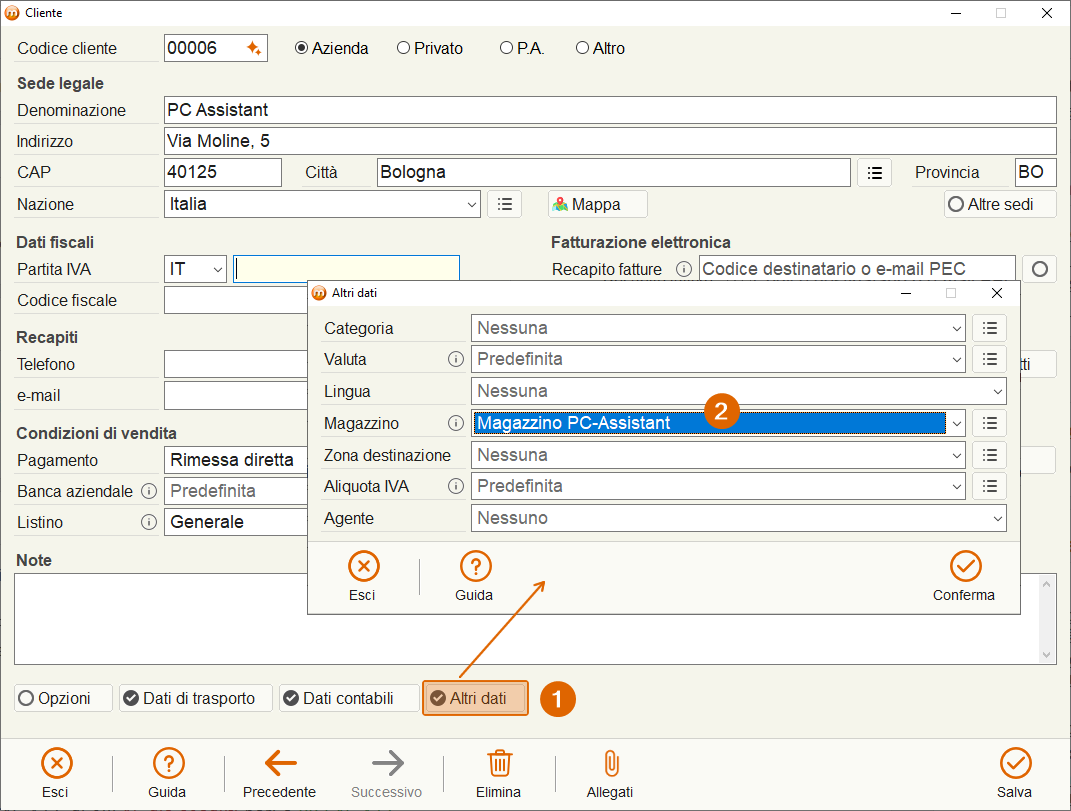The width and height of the screenshot is (1071, 811).
Task: Open the Valuta list icon button
Action: [x=990, y=359]
